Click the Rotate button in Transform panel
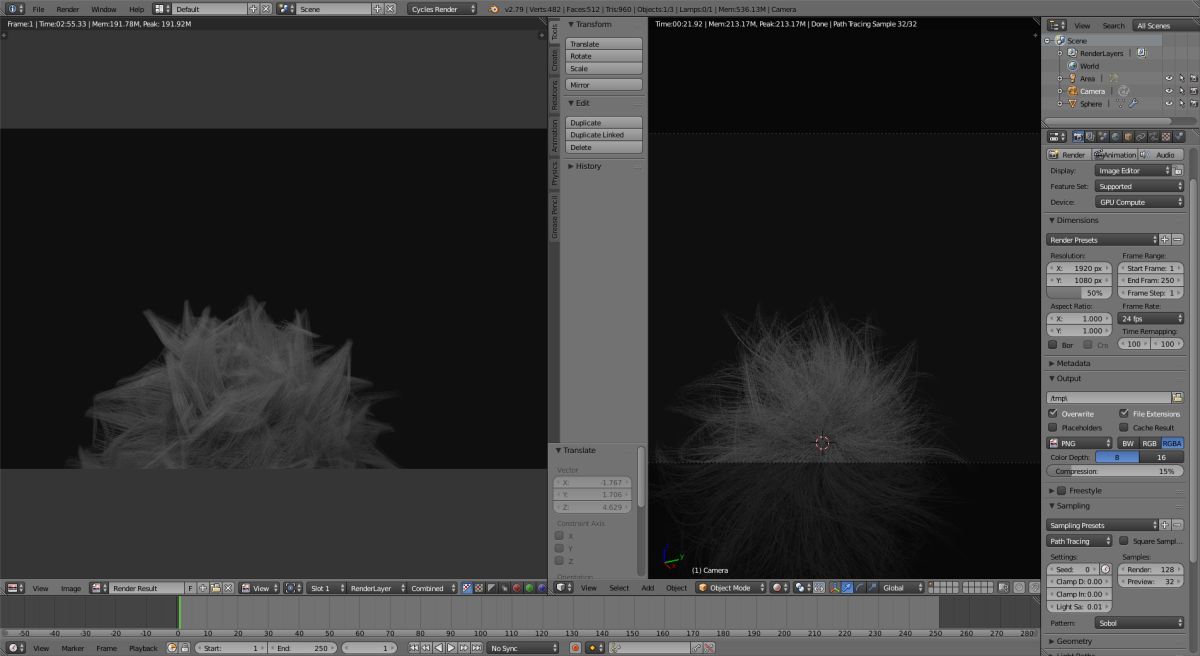The width and height of the screenshot is (1200, 656). pyautogui.click(x=604, y=56)
